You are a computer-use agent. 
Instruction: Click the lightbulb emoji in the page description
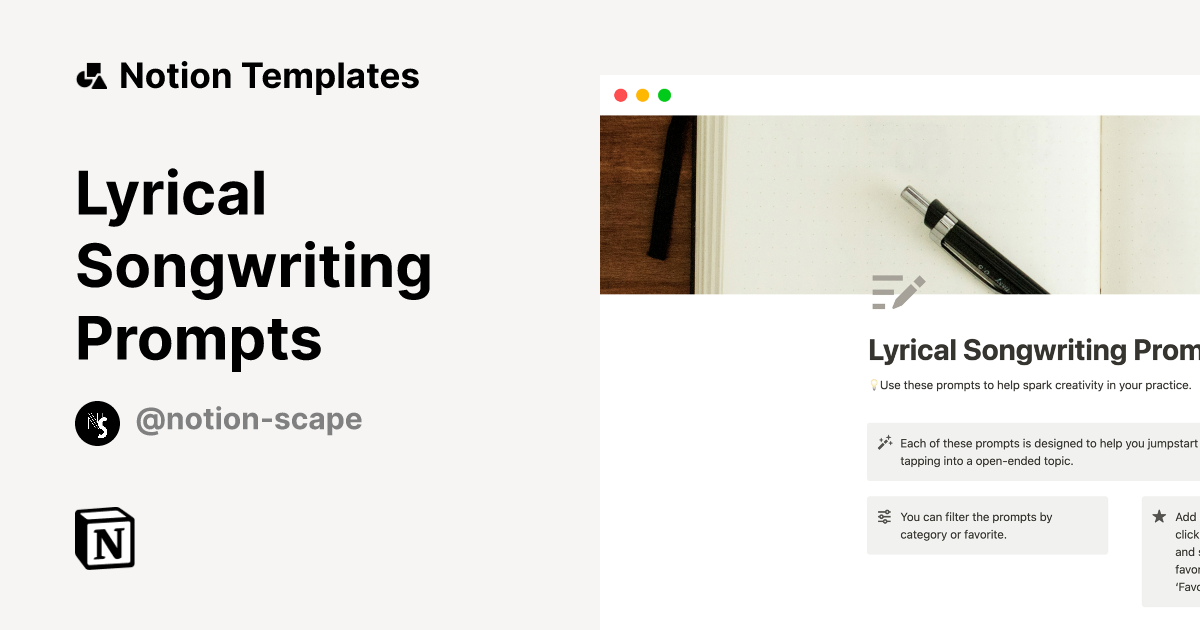(x=872, y=384)
